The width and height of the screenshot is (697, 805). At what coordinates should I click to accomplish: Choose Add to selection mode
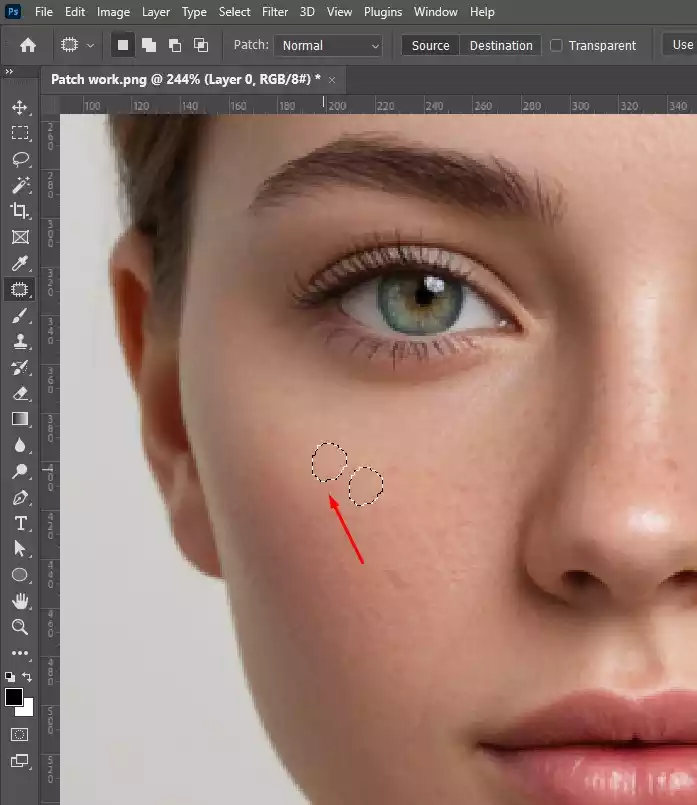point(149,46)
